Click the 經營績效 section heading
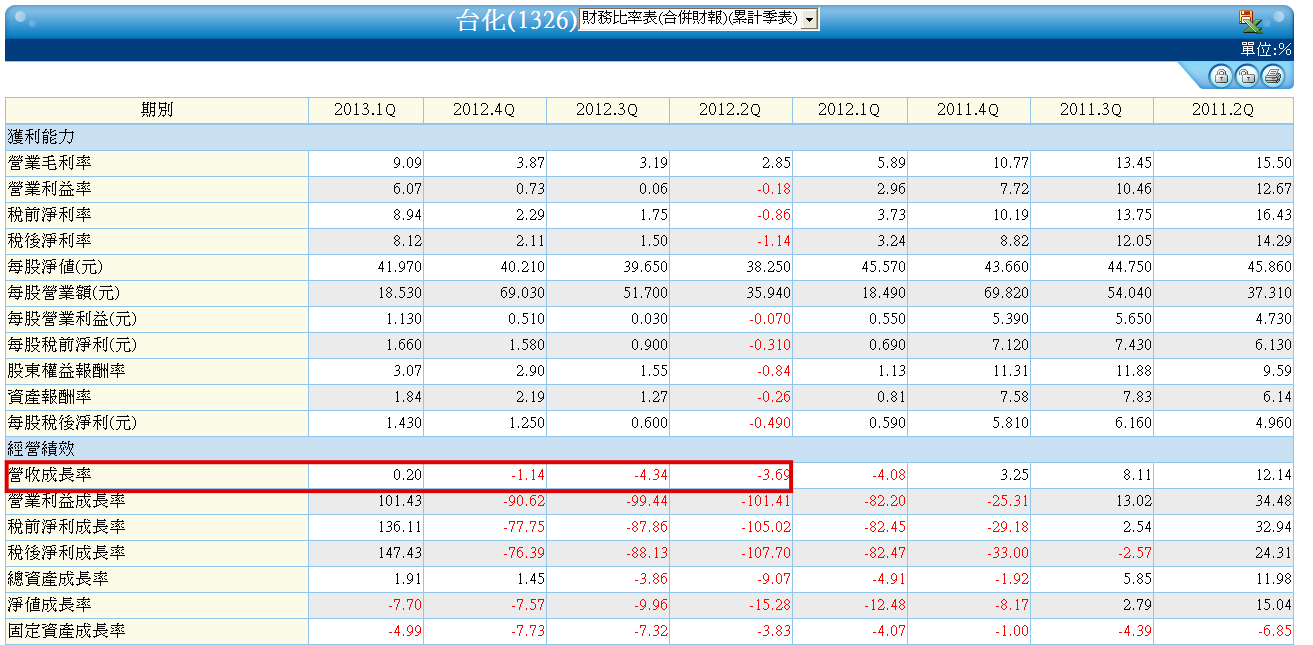The image size is (1313, 645). 41,449
